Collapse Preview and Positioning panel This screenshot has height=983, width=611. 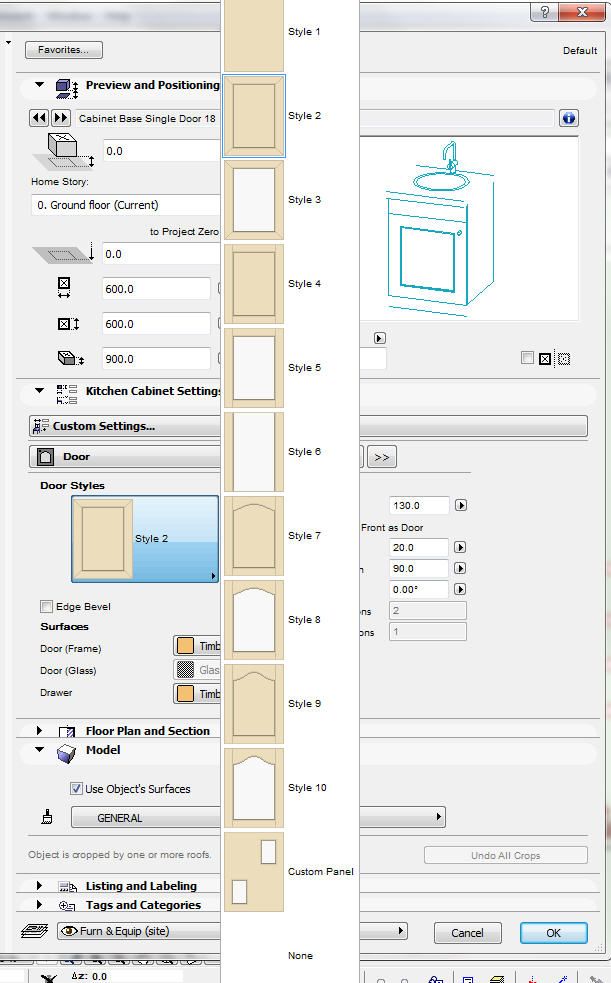click(x=39, y=85)
